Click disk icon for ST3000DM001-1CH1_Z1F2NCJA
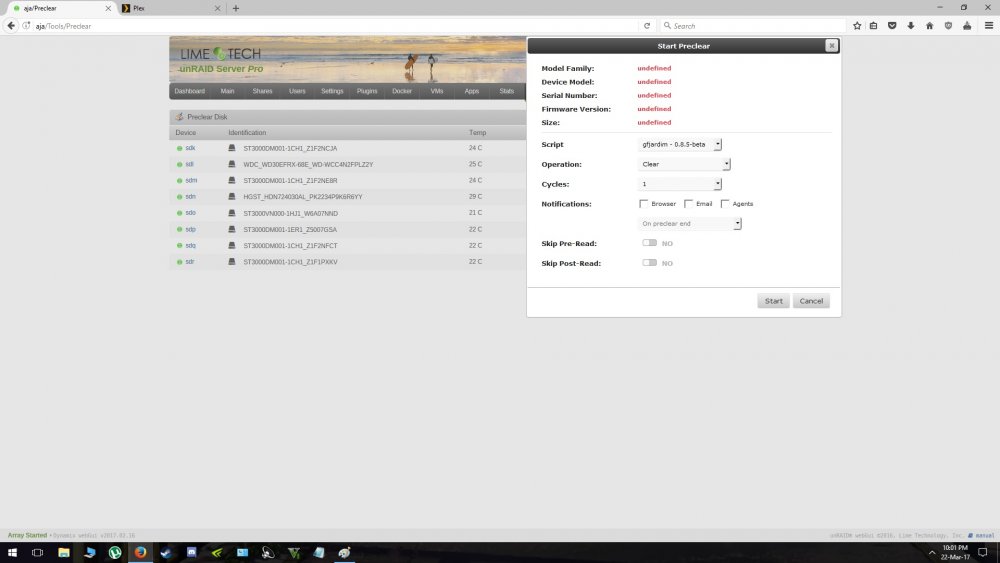Image resolution: width=1000 pixels, height=563 pixels. point(232,148)
